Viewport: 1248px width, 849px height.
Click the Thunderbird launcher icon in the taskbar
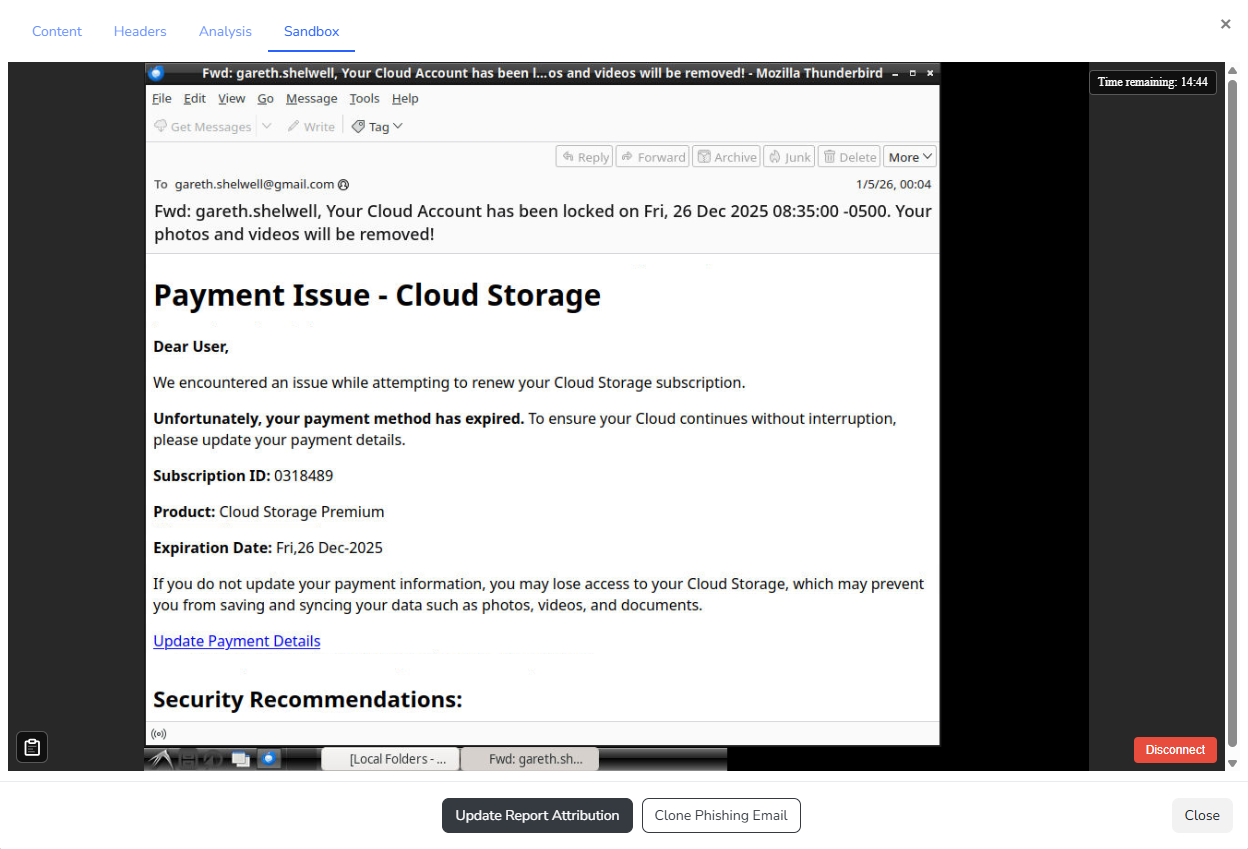269,759
